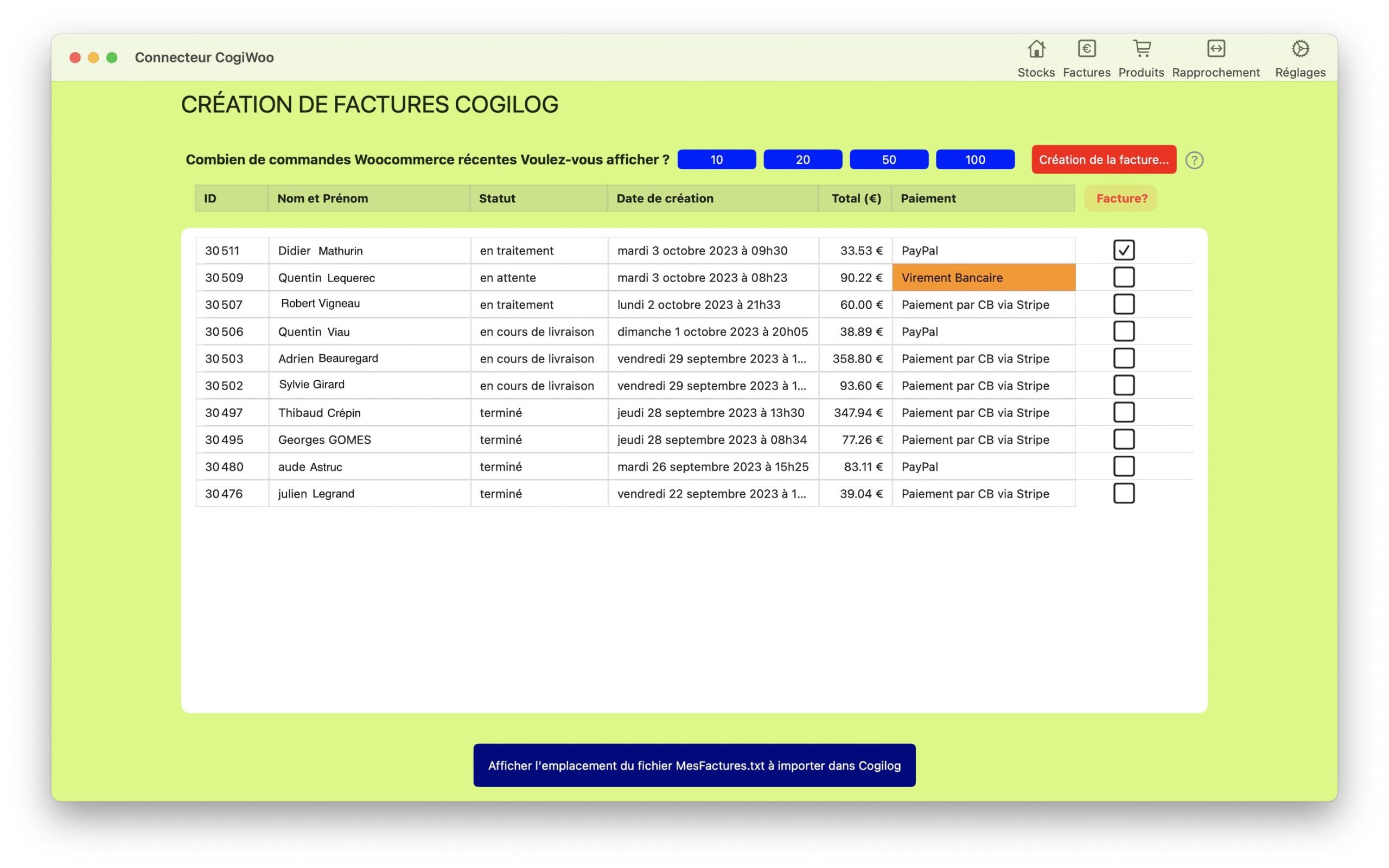
Task: Select the orange Virement Bancaire cell
Action: (x=984, y=277)
